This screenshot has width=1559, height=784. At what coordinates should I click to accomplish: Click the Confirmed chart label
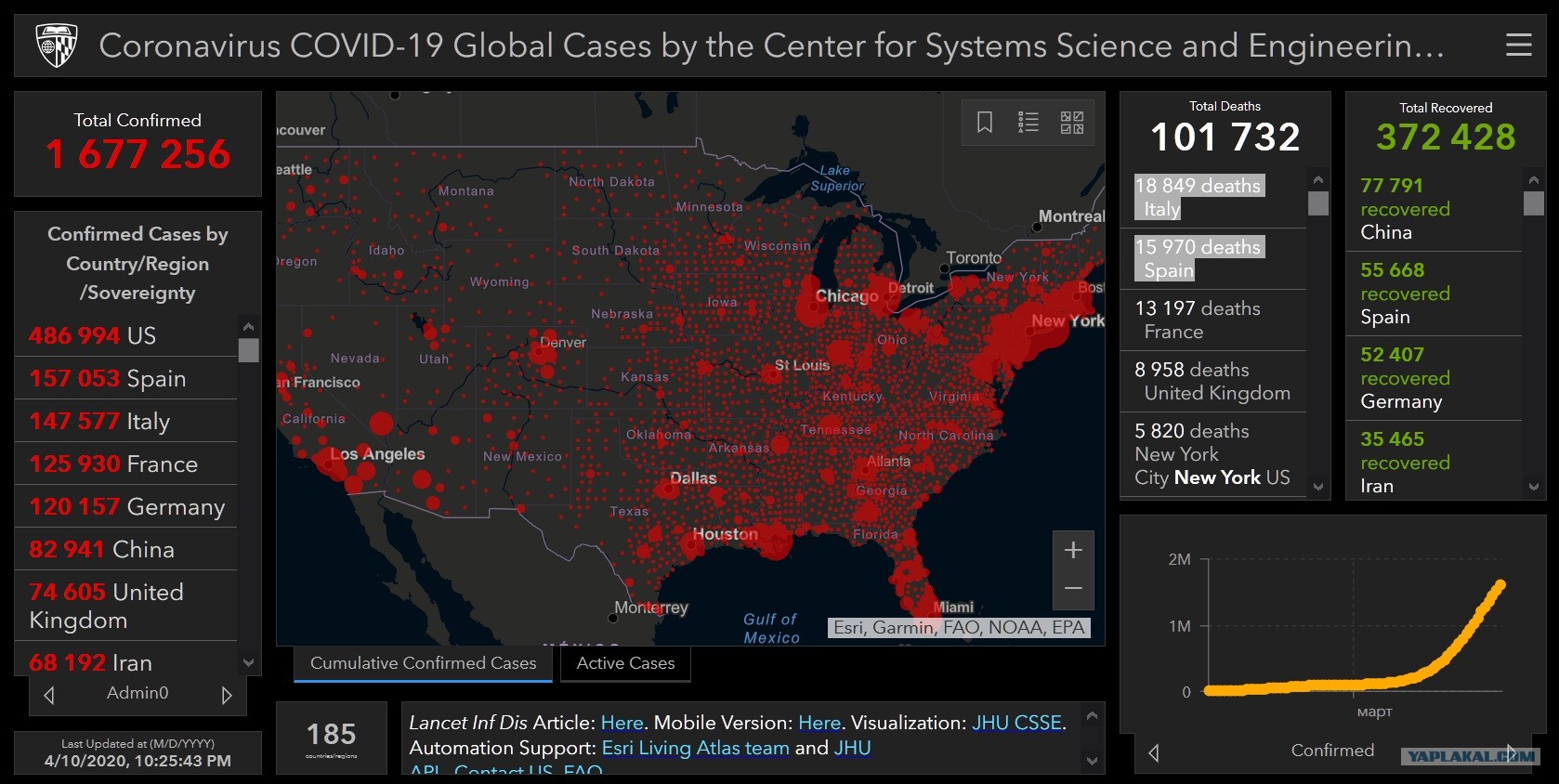coord(1332,751)
